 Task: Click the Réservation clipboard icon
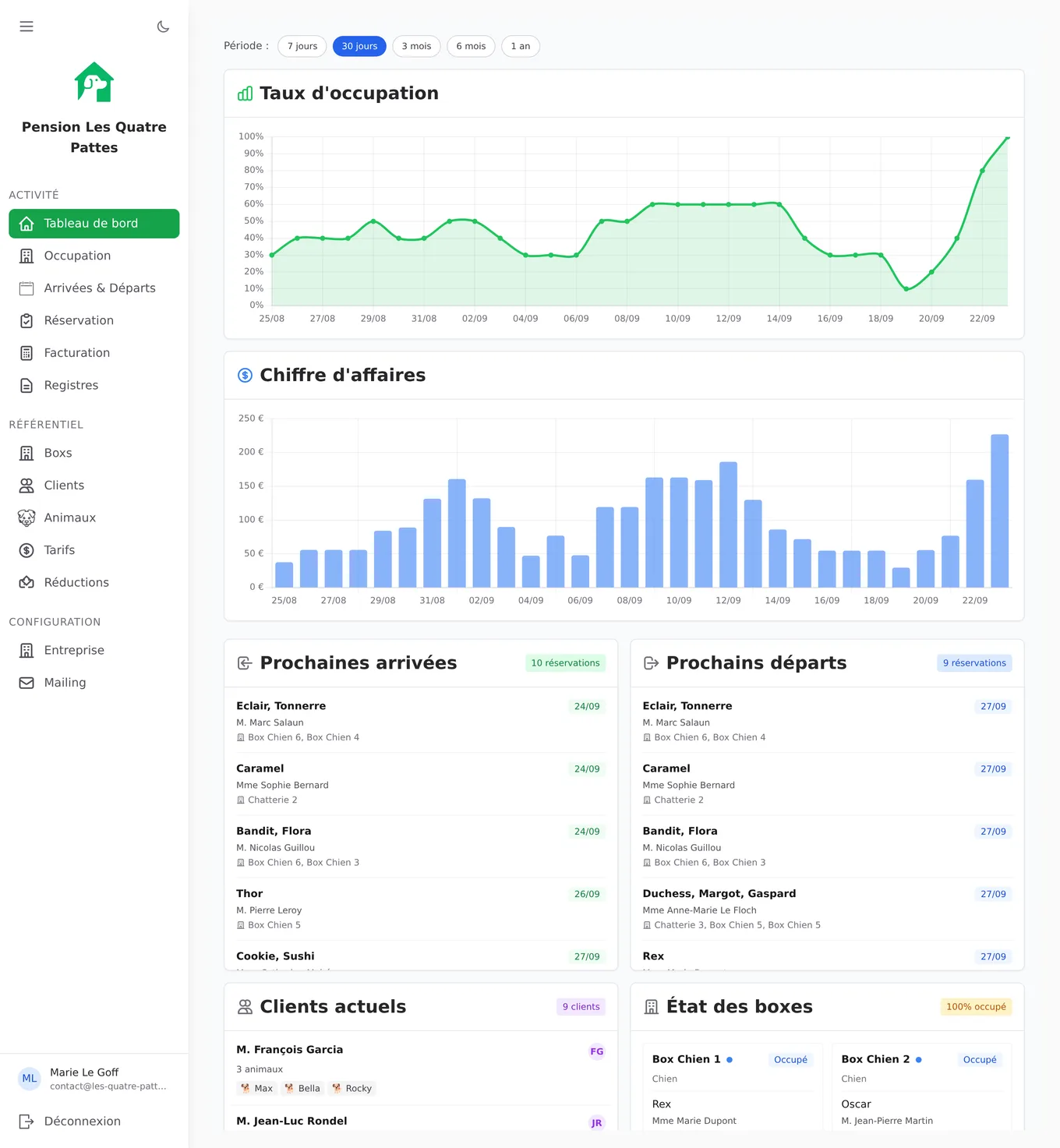coord(26,320)
